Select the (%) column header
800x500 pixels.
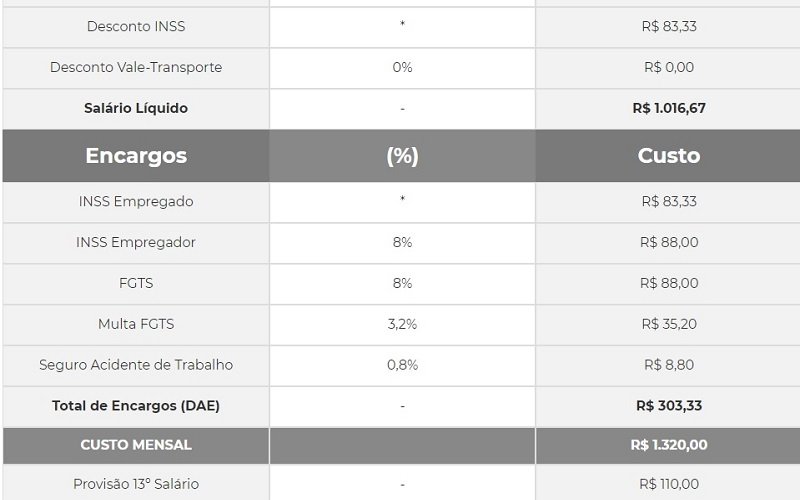402,156
